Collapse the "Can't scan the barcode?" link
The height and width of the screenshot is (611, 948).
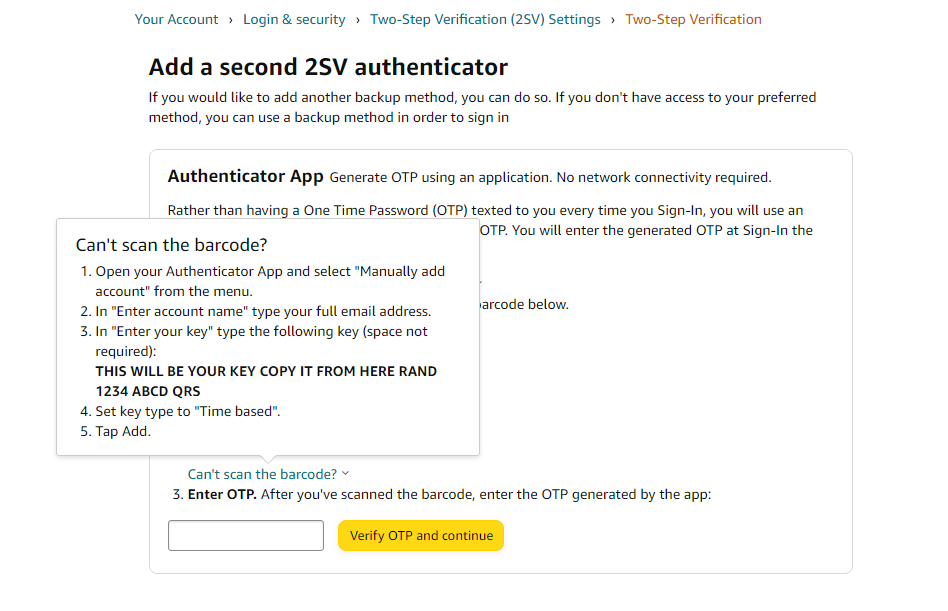262,474
